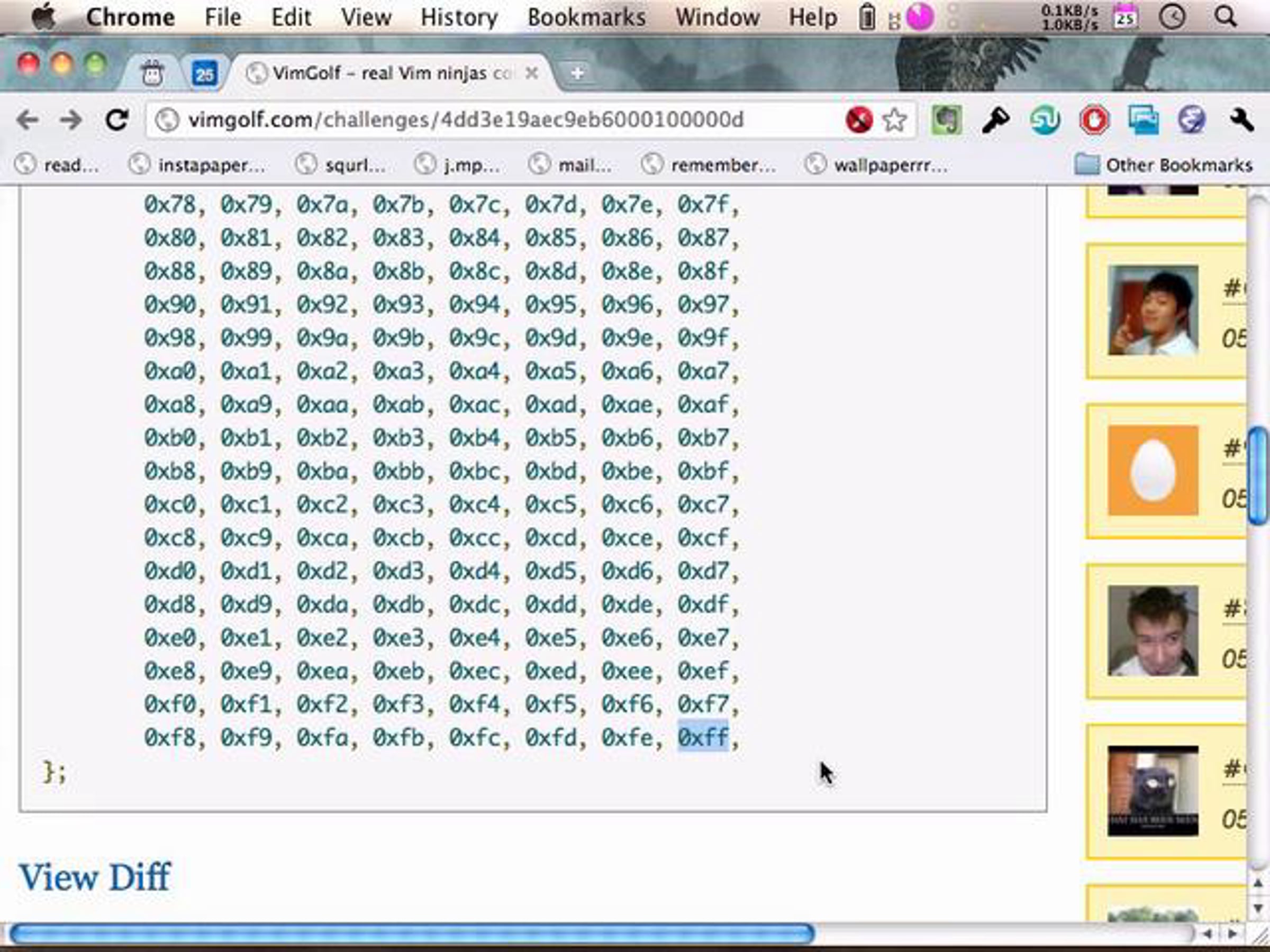
Task: Go back with the browser back arrow
Action: point(28,121)
